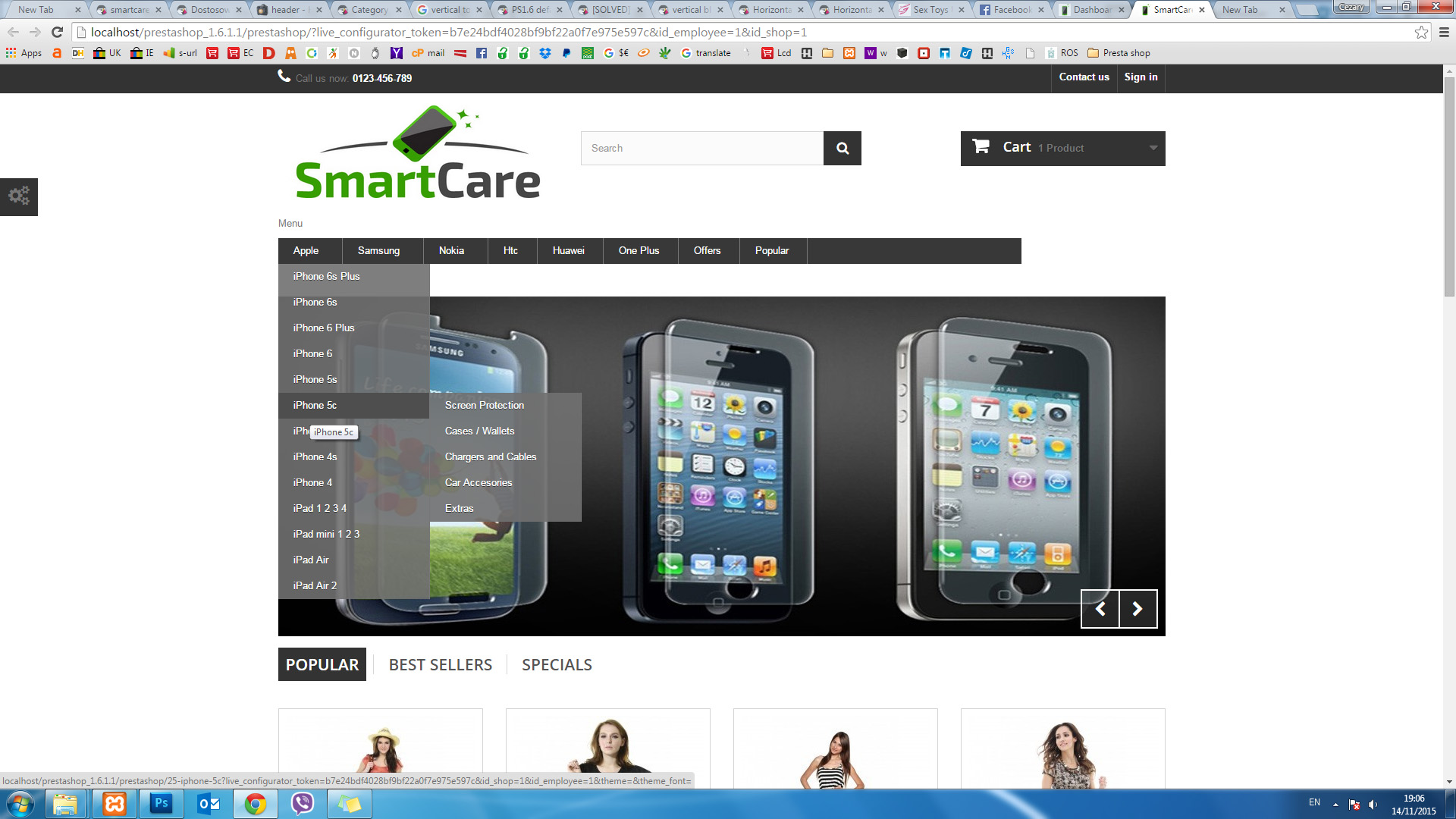The width and height of the screenshot is (1456, 819).
Task: Show the next slider image
Action: pos(1137,608)
